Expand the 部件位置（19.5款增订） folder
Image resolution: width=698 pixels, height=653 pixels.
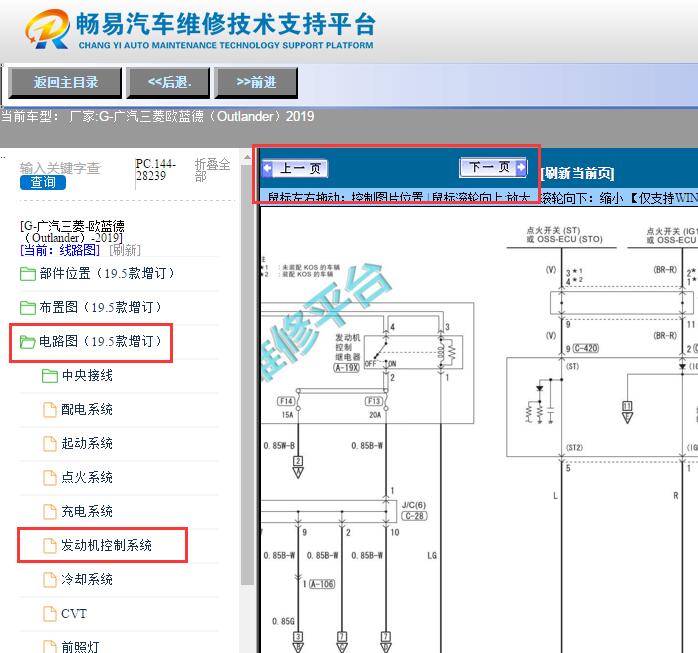(x=107, y=273)
